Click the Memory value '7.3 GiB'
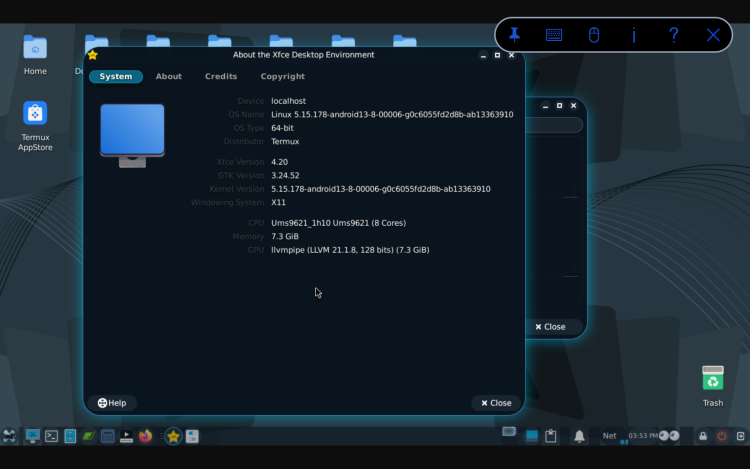The height and width of the screenshot is (469, 750). coord(285,236)
